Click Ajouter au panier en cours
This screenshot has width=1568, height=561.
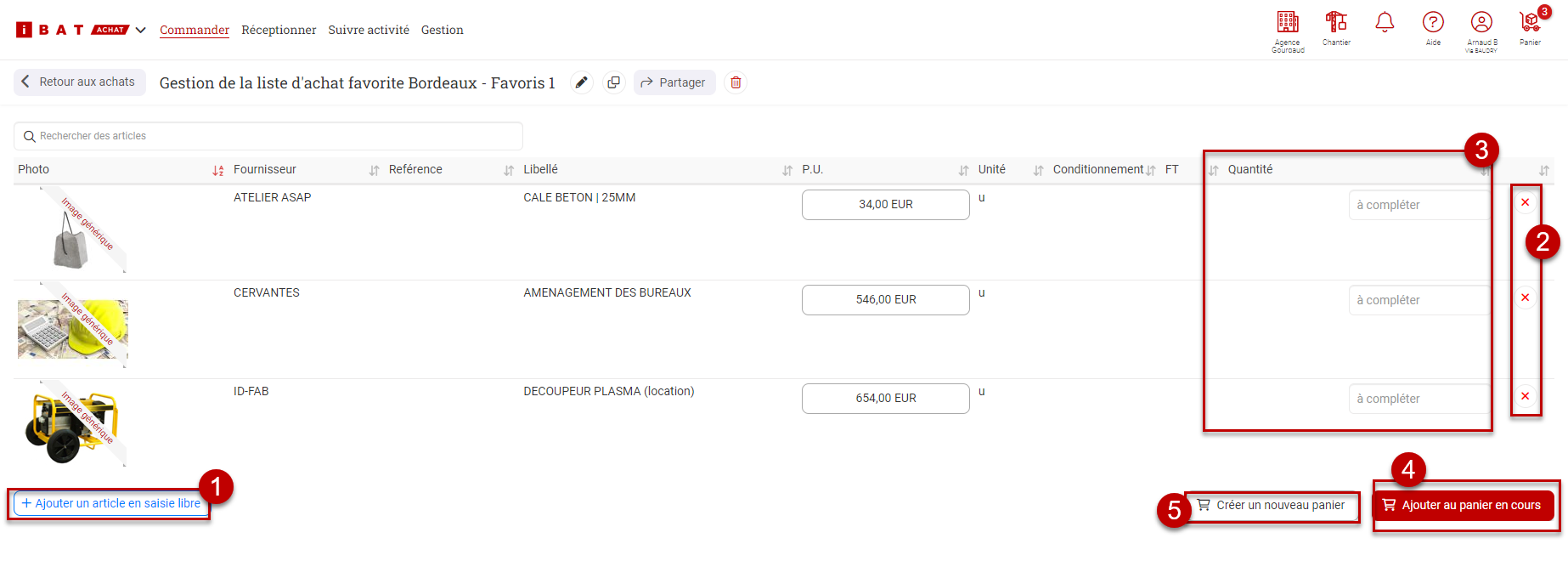coord(1462,505)
